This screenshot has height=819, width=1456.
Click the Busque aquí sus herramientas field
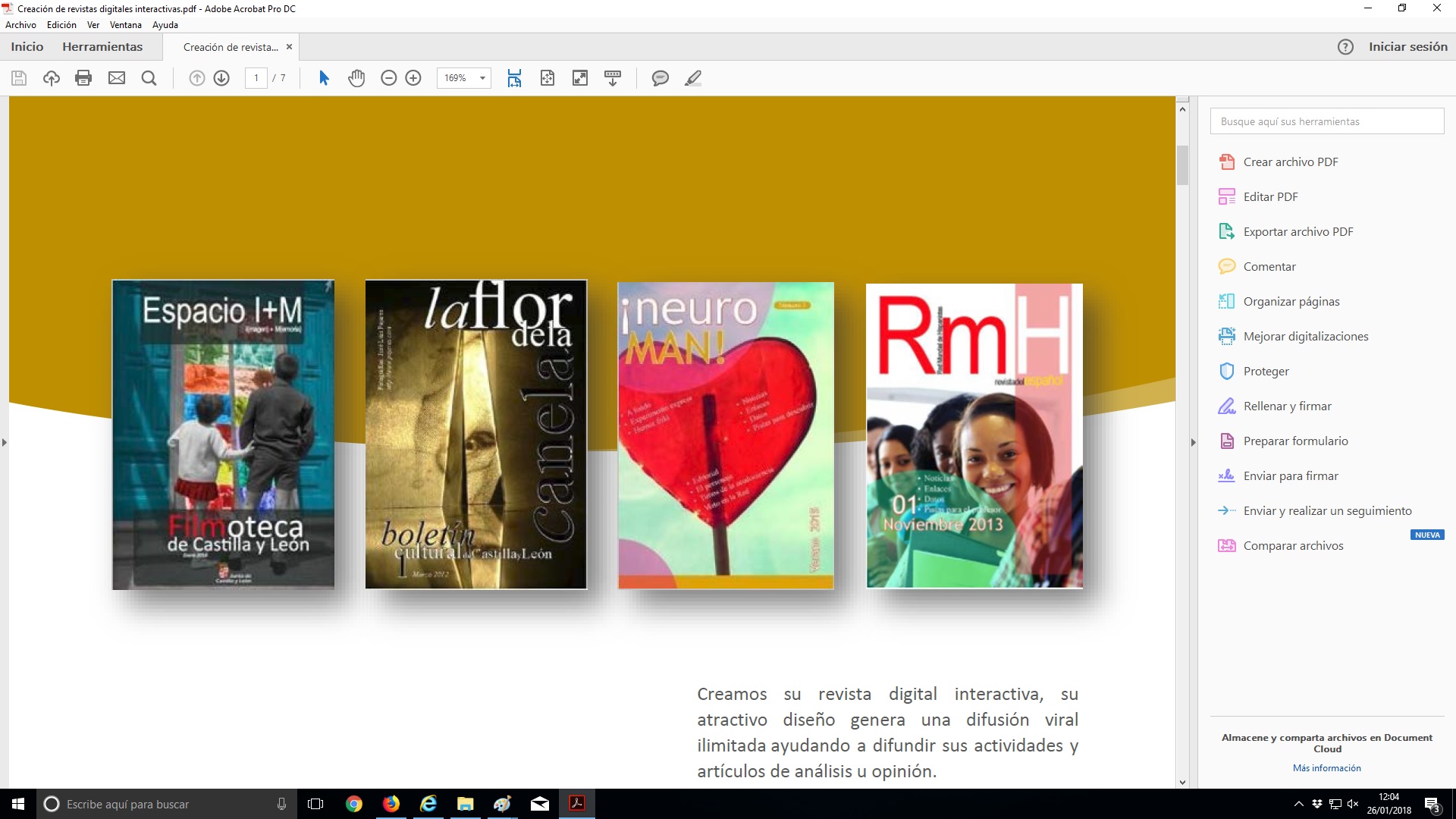[x=1326, y=121]
